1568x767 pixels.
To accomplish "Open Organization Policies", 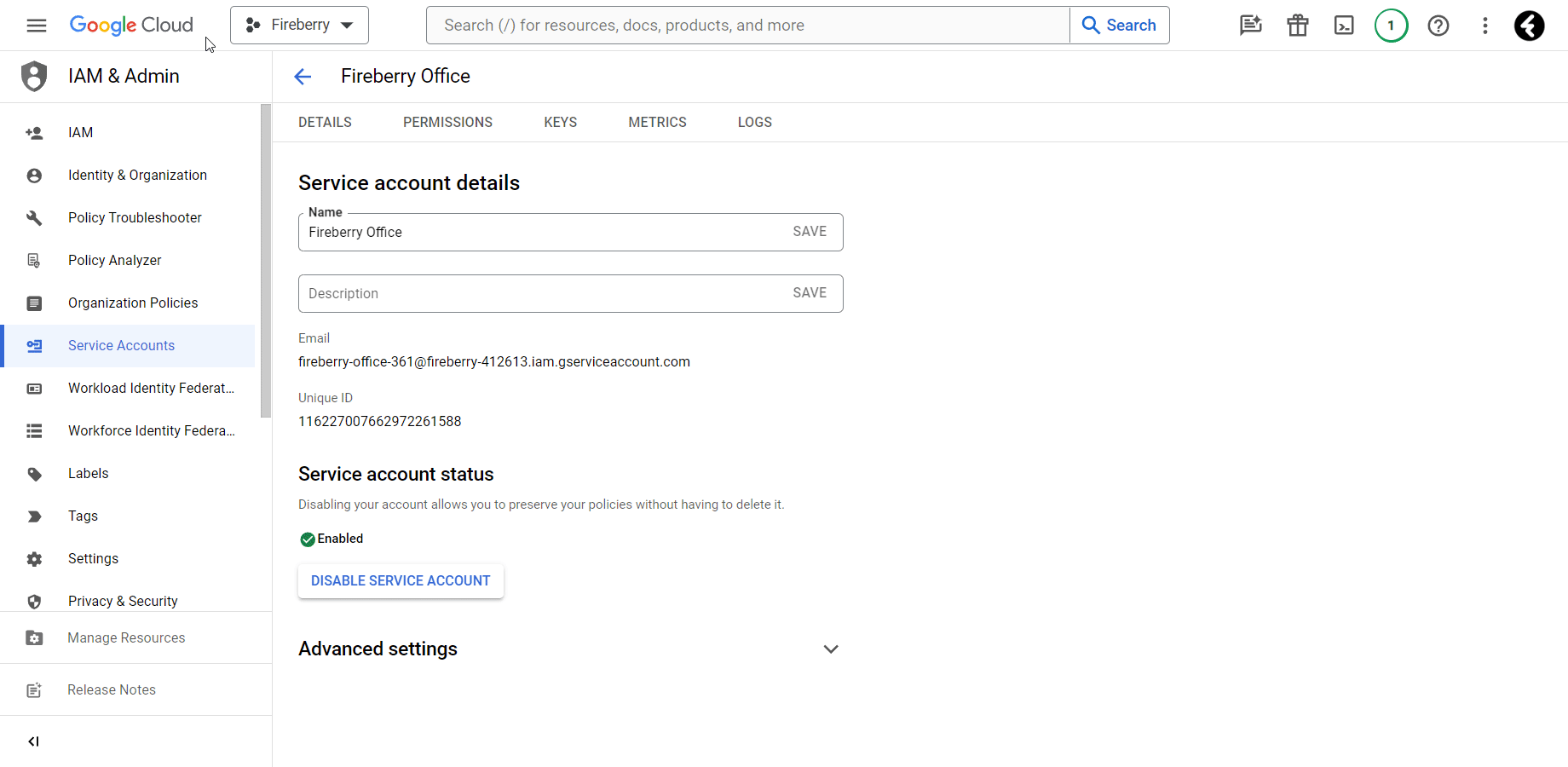I will [130, 303].
